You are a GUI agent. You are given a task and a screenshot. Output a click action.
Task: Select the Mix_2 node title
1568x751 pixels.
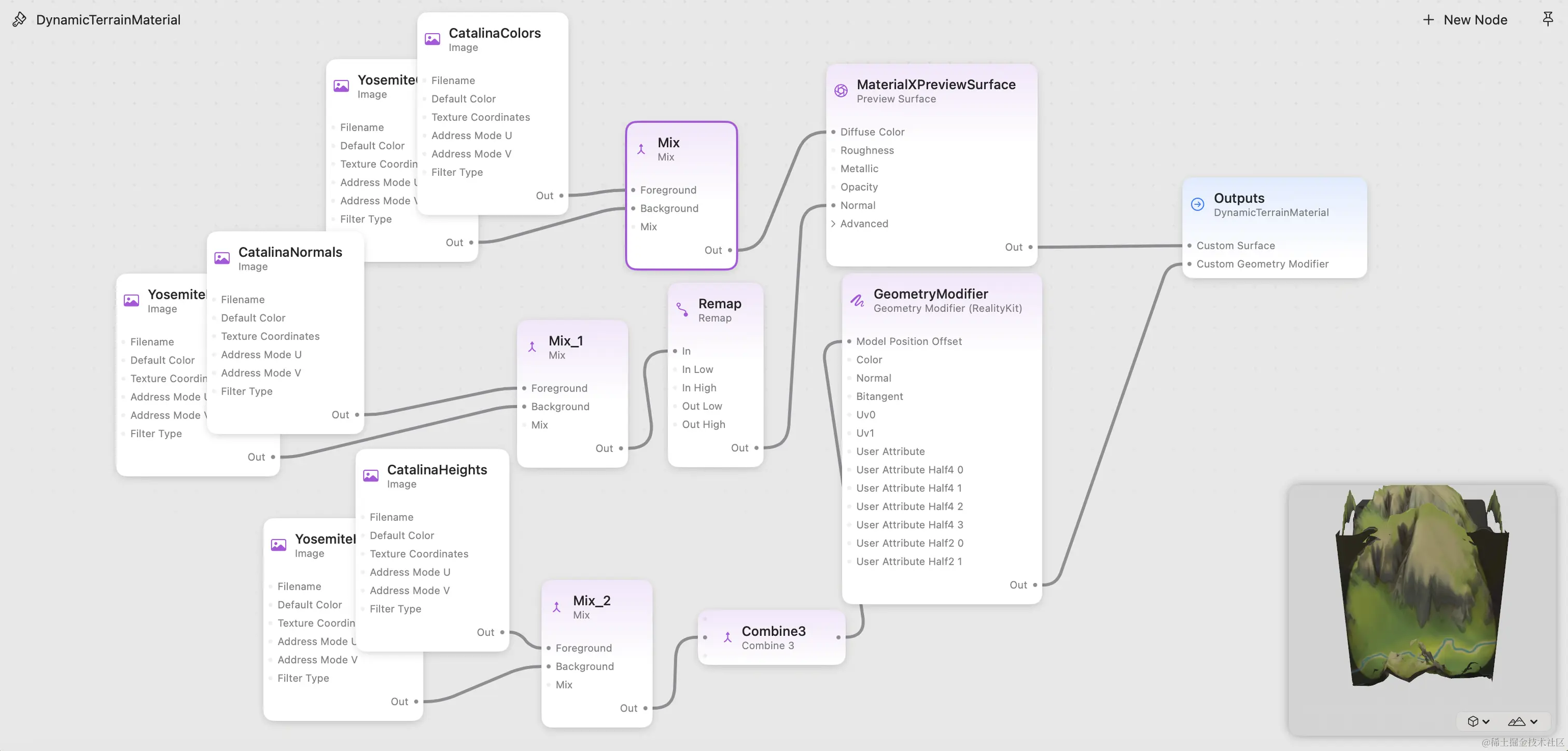591,601
